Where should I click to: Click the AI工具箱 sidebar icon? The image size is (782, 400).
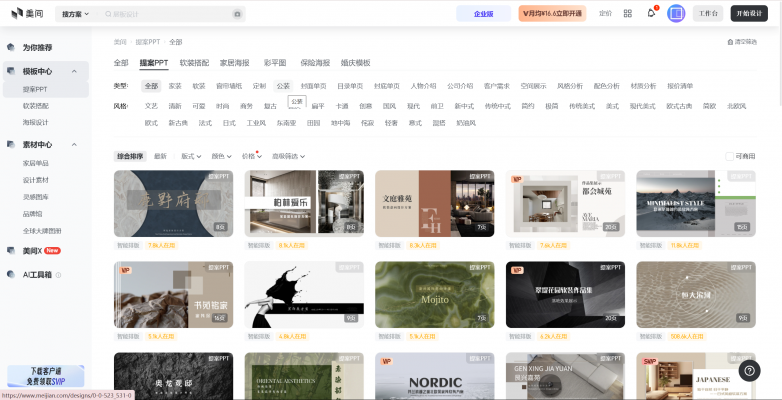pyautogui.click(x=11, y=275)
